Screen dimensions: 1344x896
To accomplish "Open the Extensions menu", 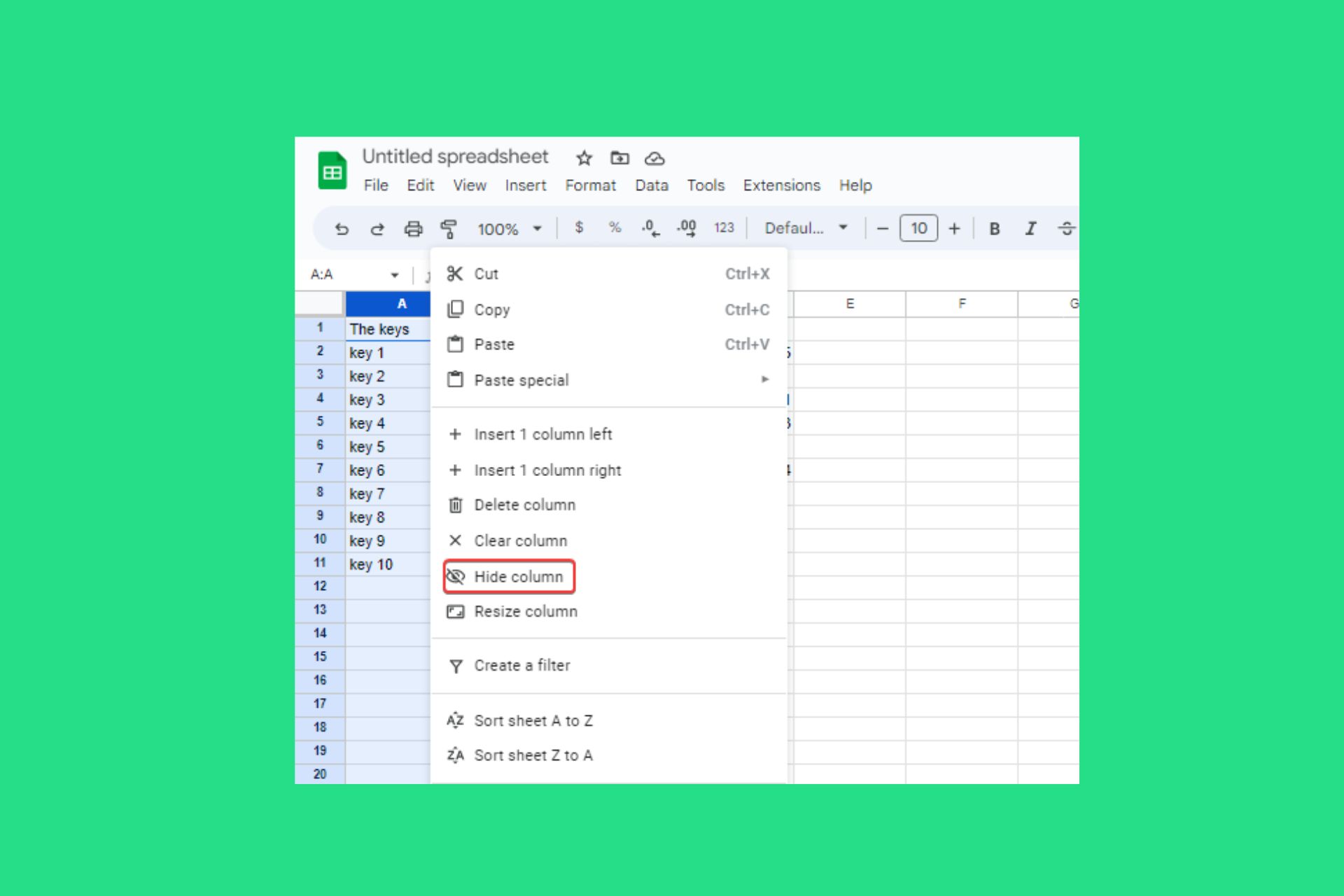I will [782, 185].
